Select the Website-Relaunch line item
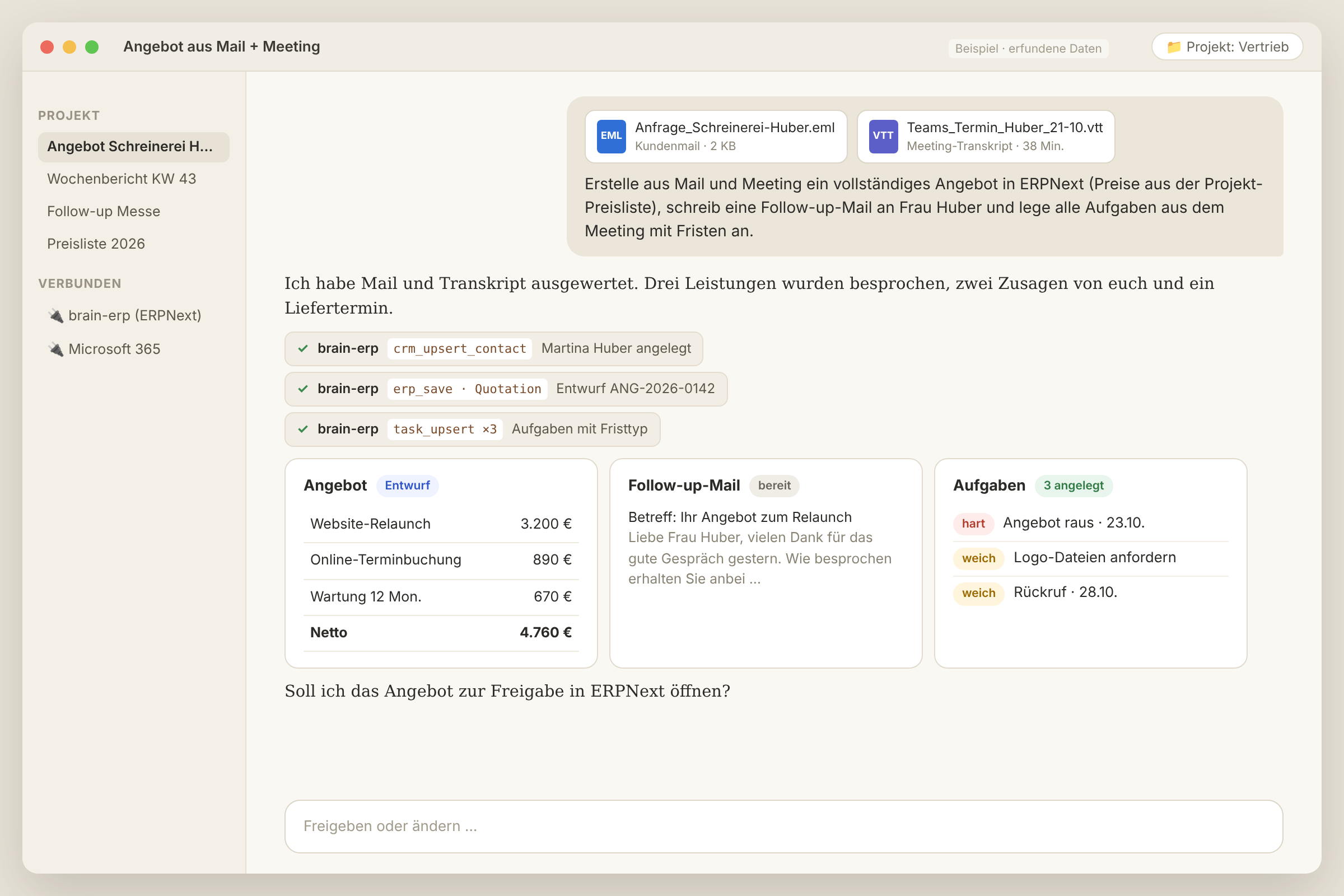Screen dimensions: 1344x896 pos(441,524)
